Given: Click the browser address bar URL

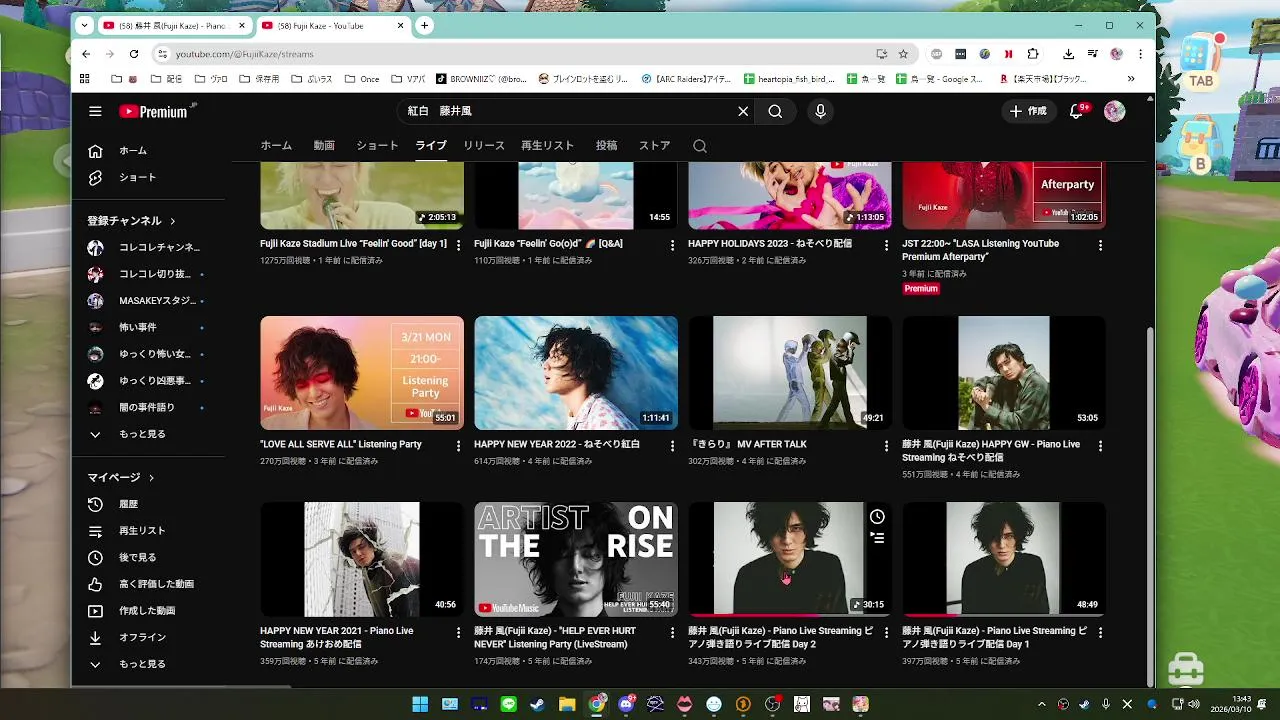Looking at the screenshot, I should 245,54.
